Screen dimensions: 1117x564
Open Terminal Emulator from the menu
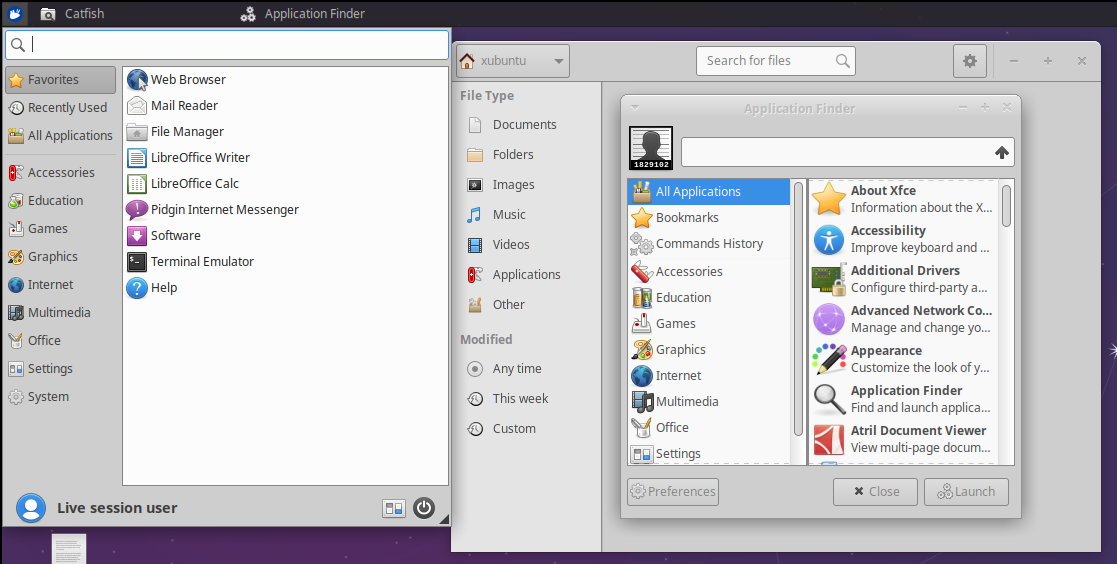[201, 262]
